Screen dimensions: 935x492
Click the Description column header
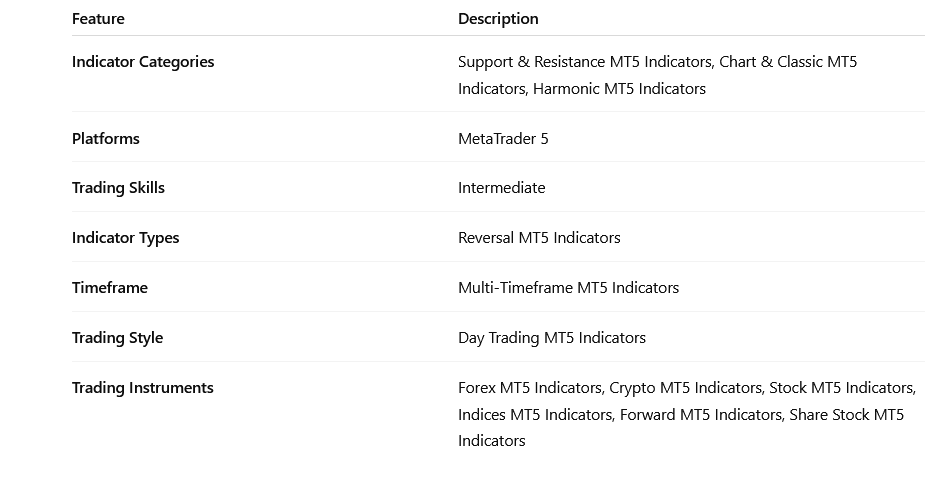point(498,19)
